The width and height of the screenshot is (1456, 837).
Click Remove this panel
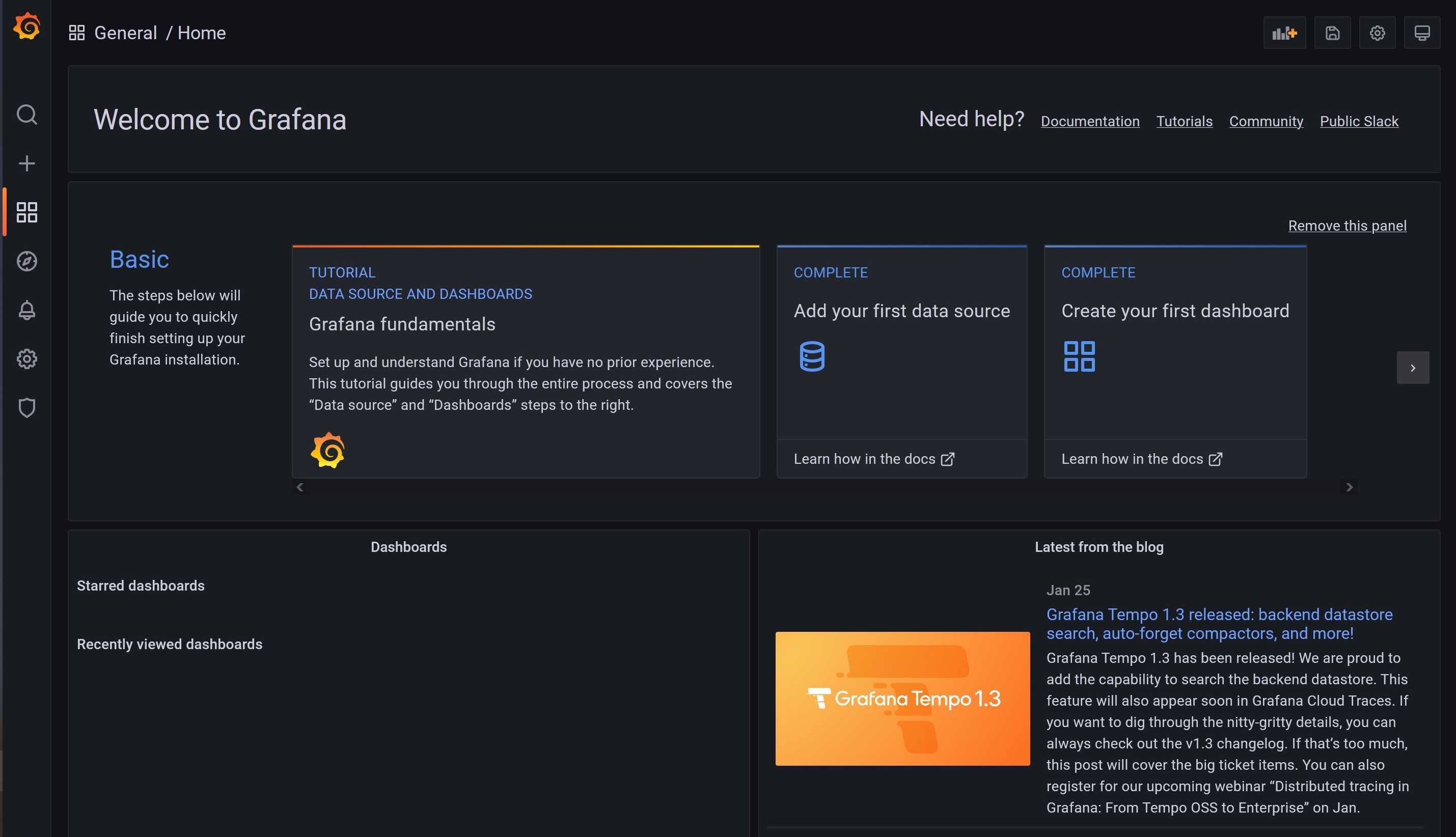coord(1348,226)
